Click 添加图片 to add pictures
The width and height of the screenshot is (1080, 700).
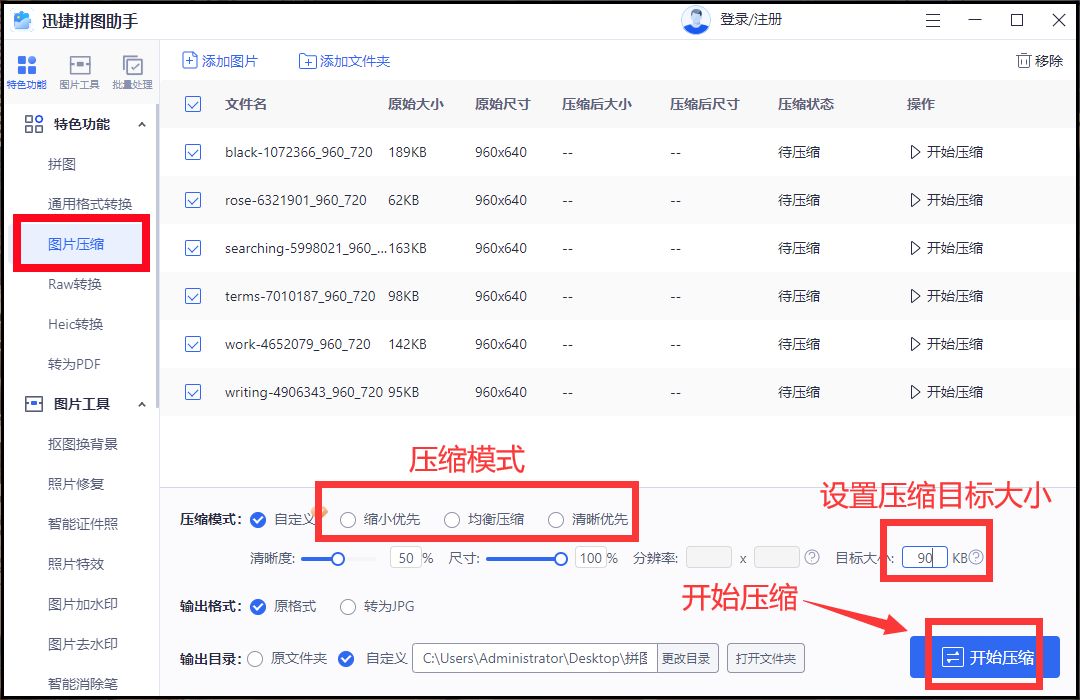[219, 60]
